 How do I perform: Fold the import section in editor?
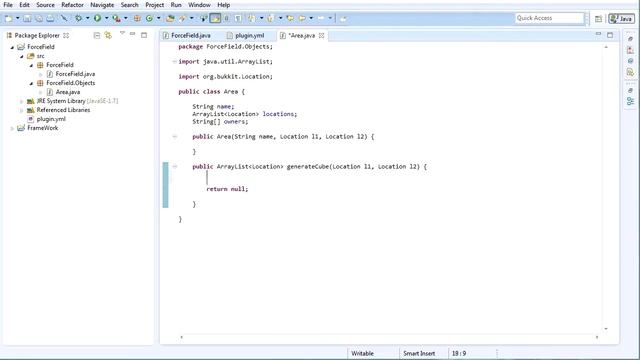175,62
